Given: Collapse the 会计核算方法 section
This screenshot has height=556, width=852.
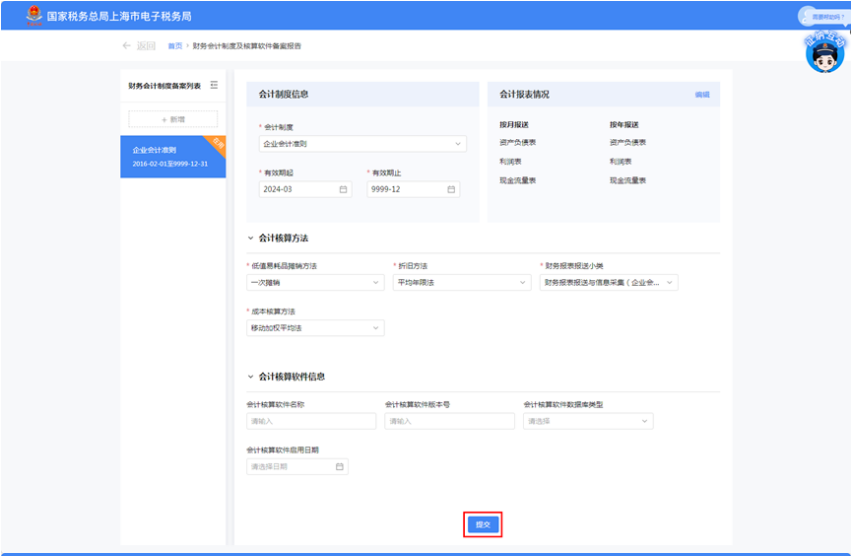Looking at the screenshot, I should (x=250, y=238).
